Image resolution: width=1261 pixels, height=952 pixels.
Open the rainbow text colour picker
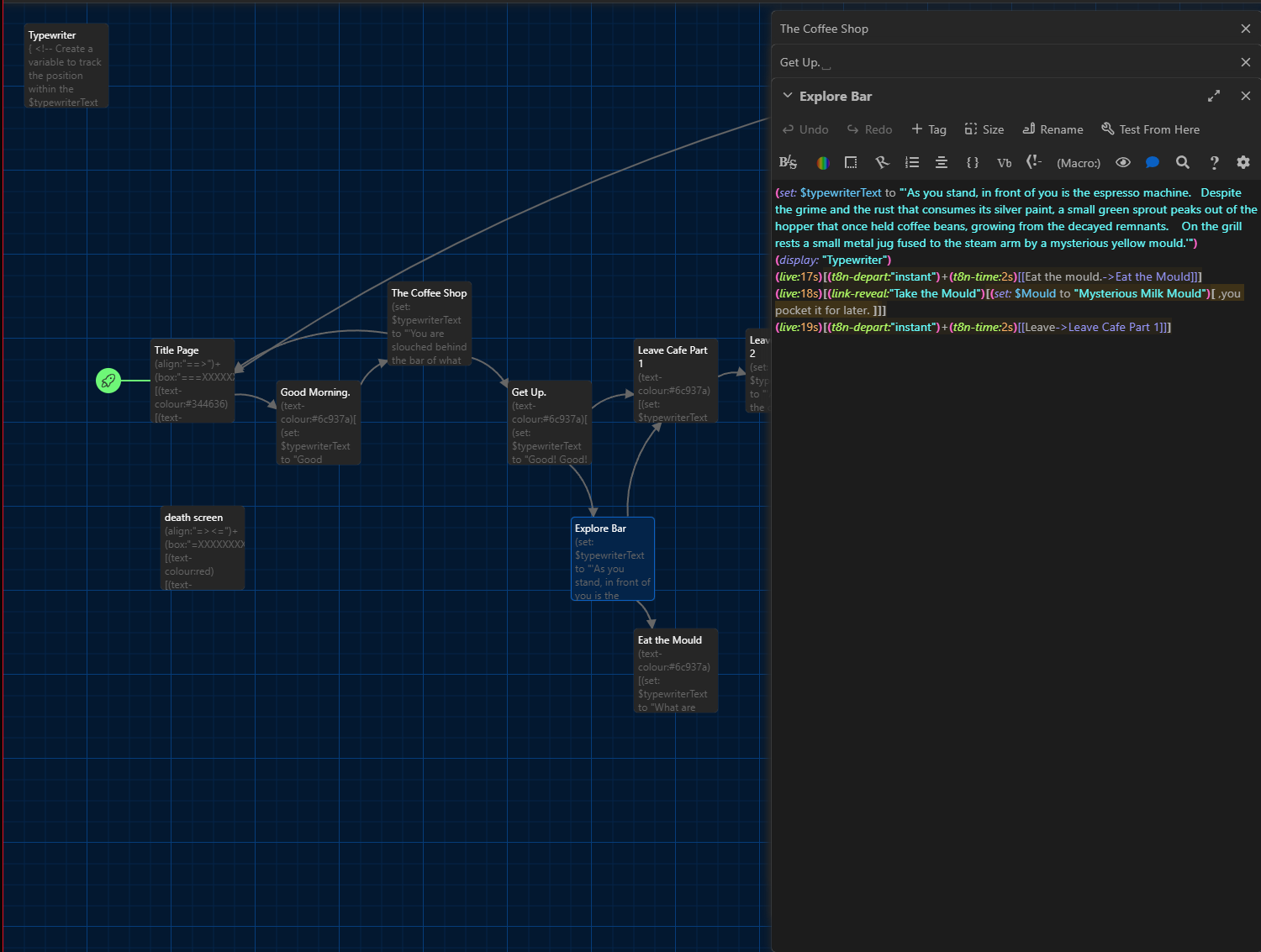click(823, 163)
